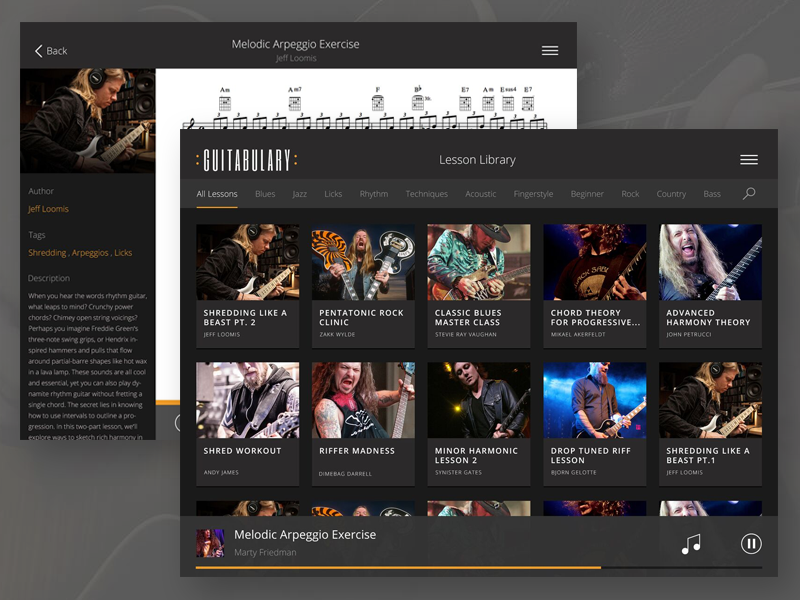
Task: Click the Jeff Loomis photo in lesson window
Action: 88,120
